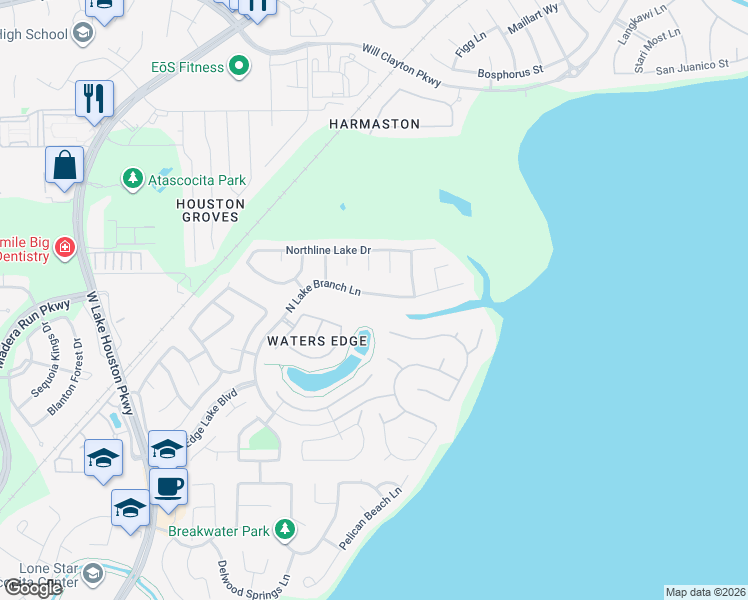
Task: Click the lowest blue graduation cap marker
Action: coord(131,510)
